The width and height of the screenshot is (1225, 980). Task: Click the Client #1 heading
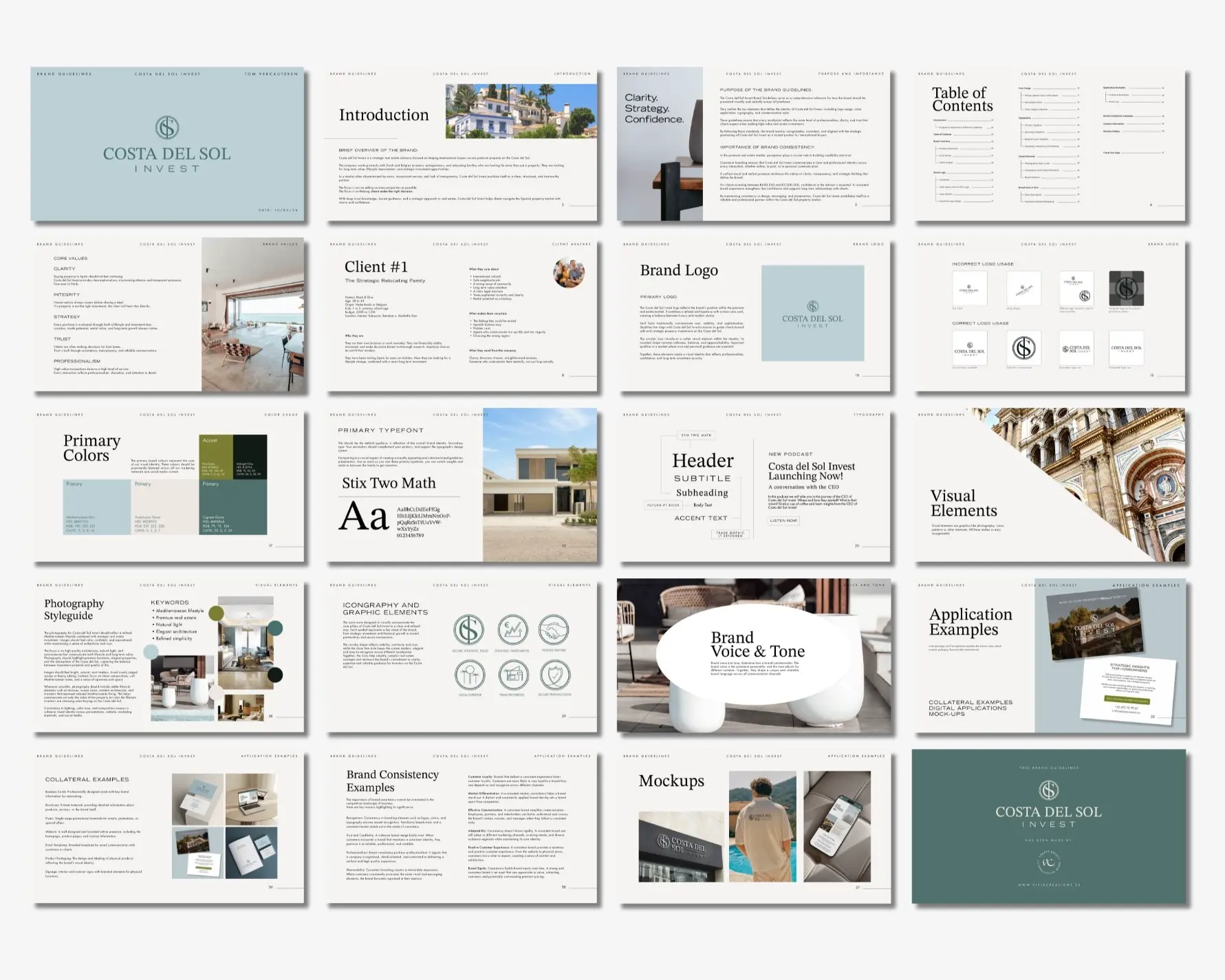click(x=376, y=267)
